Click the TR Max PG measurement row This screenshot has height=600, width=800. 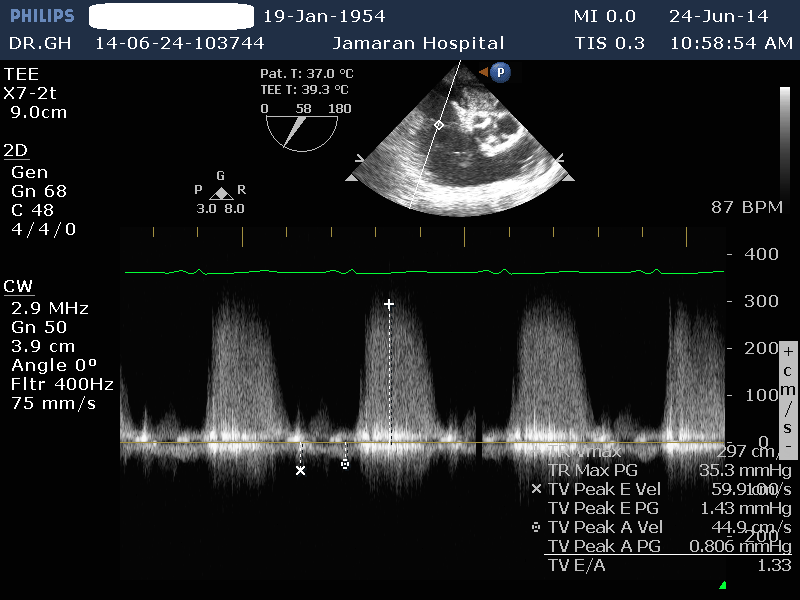[x=668, y=470]
